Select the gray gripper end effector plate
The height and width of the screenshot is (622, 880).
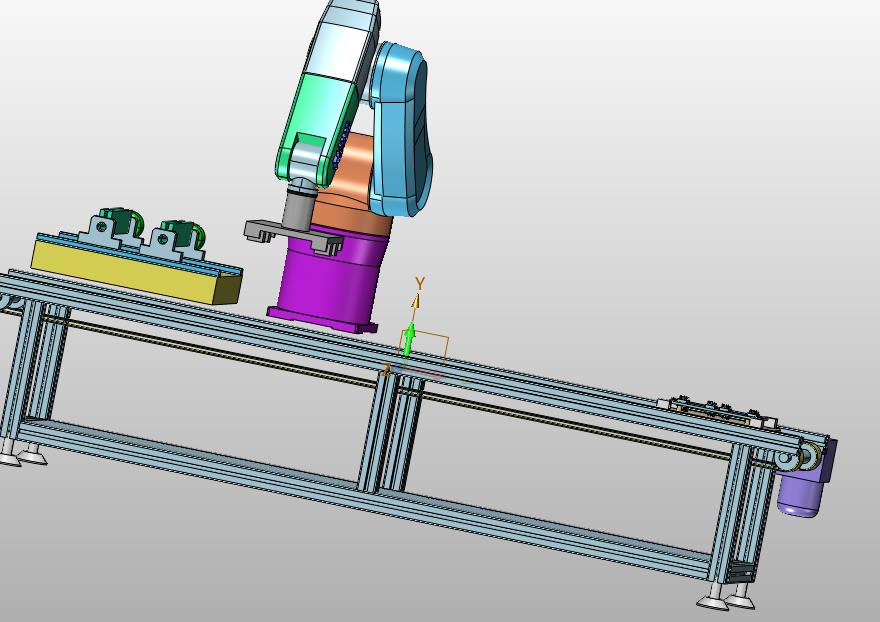click(x=293, y=236)
